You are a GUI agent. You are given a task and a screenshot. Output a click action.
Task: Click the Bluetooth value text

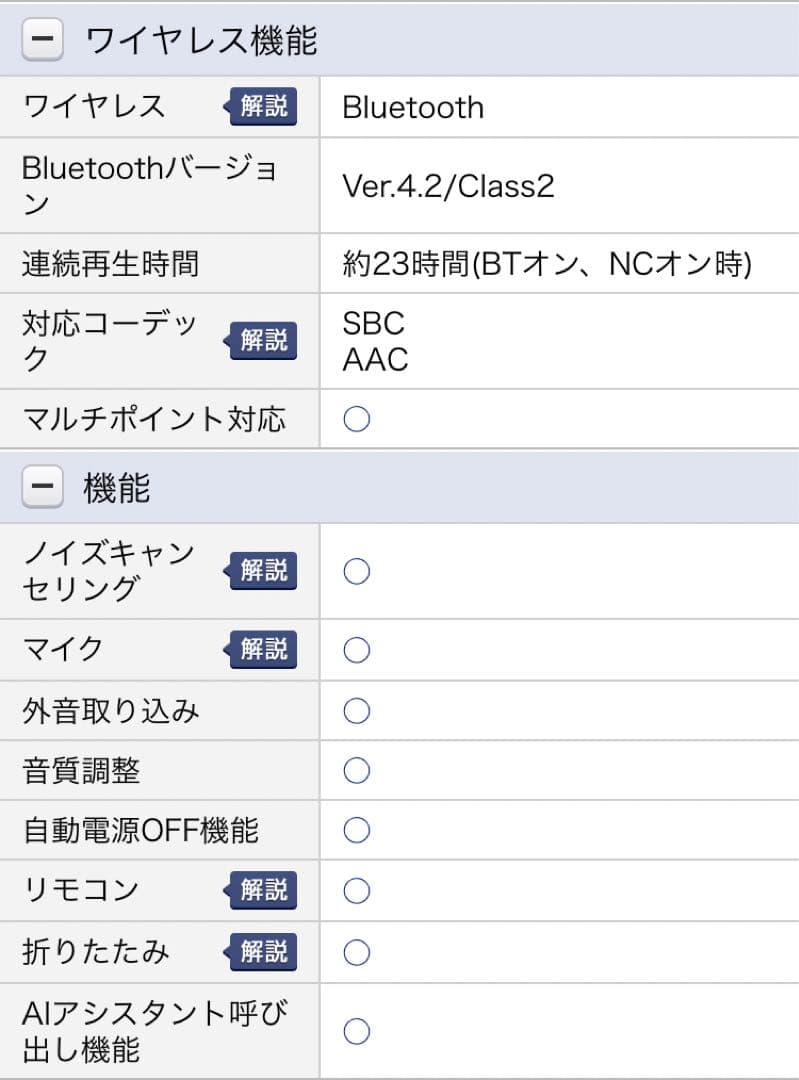click(411, 107)
